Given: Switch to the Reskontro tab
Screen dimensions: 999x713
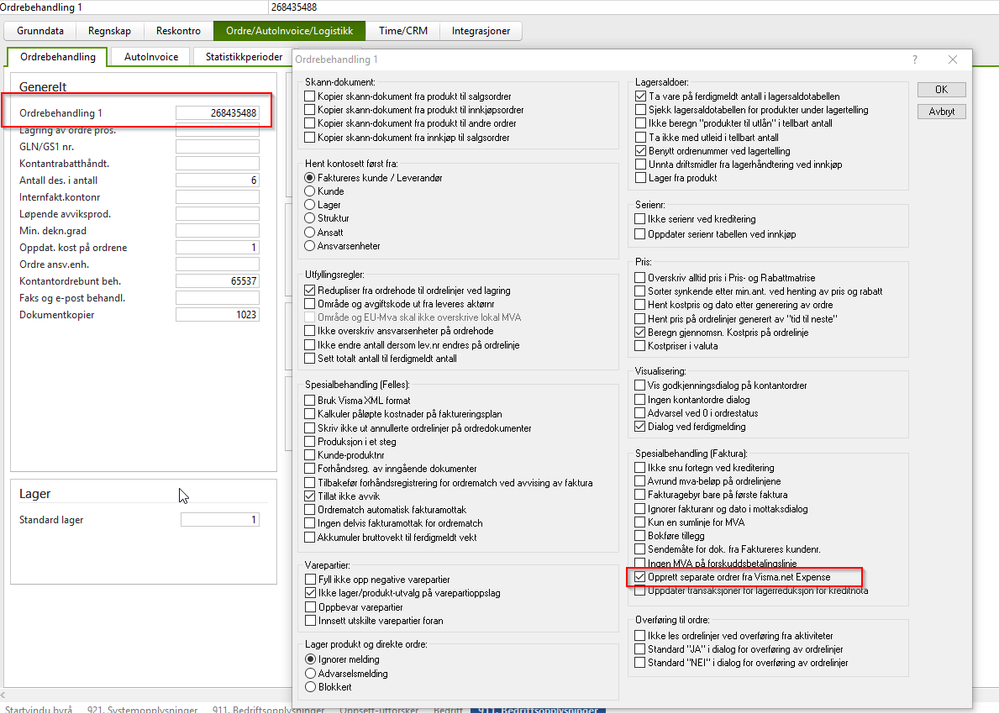Looking at the screenshot, I should [178, 31].
